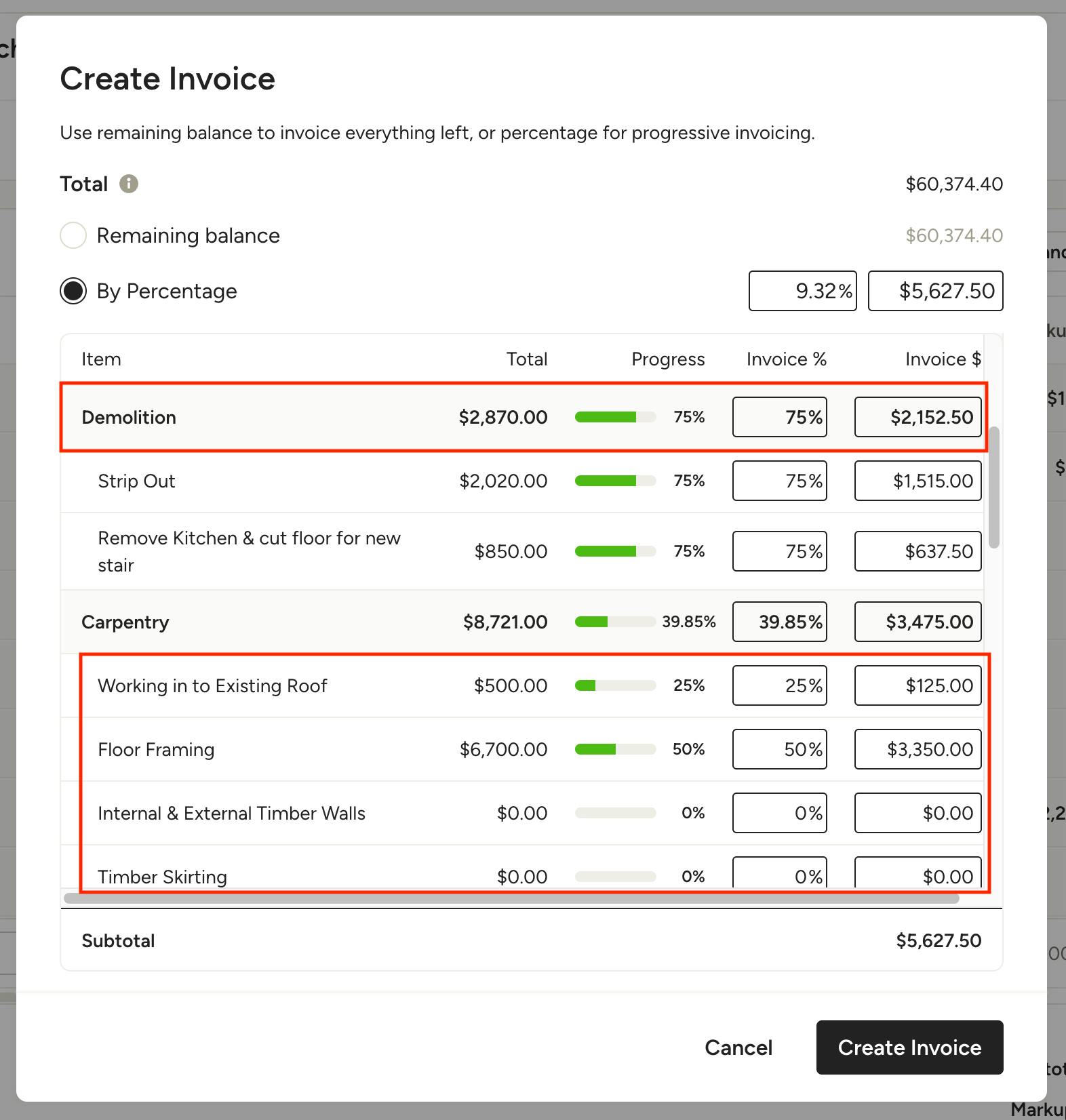The image size is (1066, 1120).
Task: Edit Floor Framing invoice percent field
Action: pos(780,749)
